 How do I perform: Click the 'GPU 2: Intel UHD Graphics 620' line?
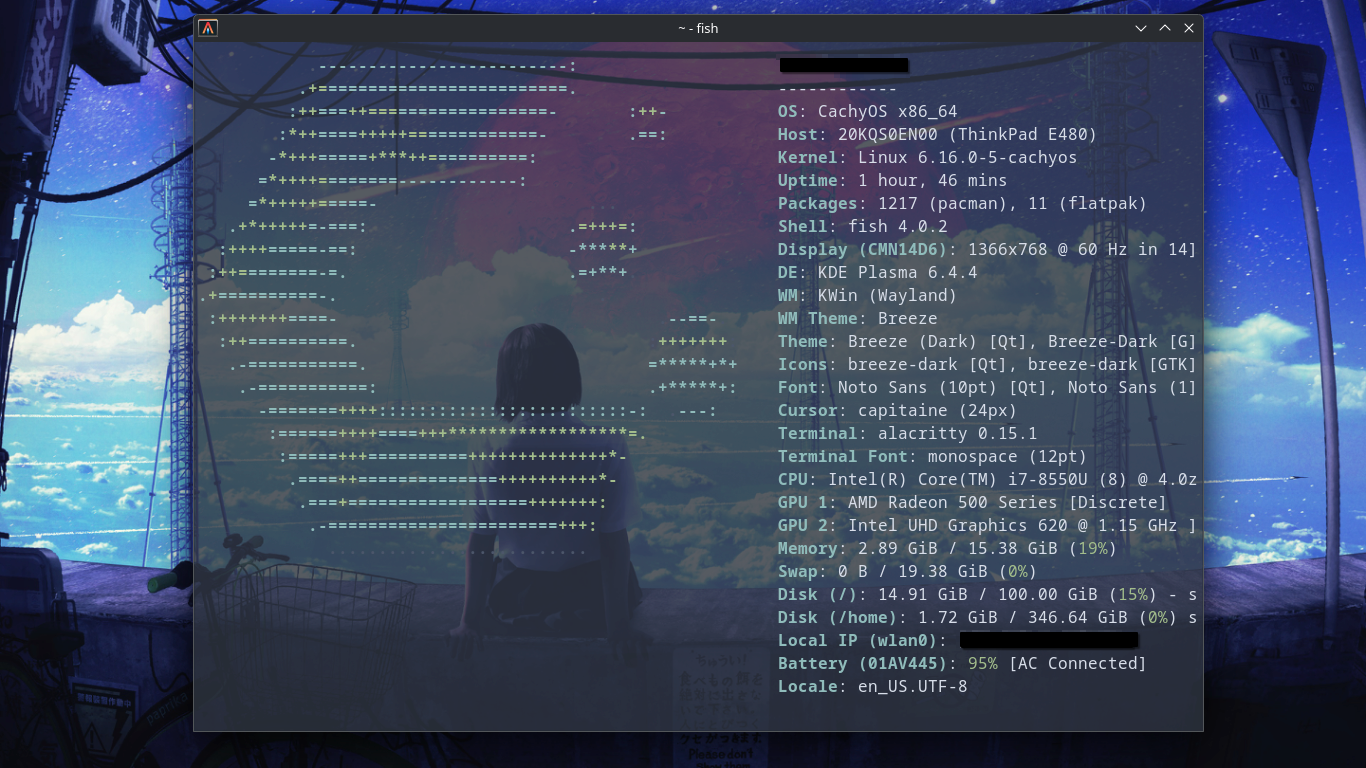click(x=987, y=526)
